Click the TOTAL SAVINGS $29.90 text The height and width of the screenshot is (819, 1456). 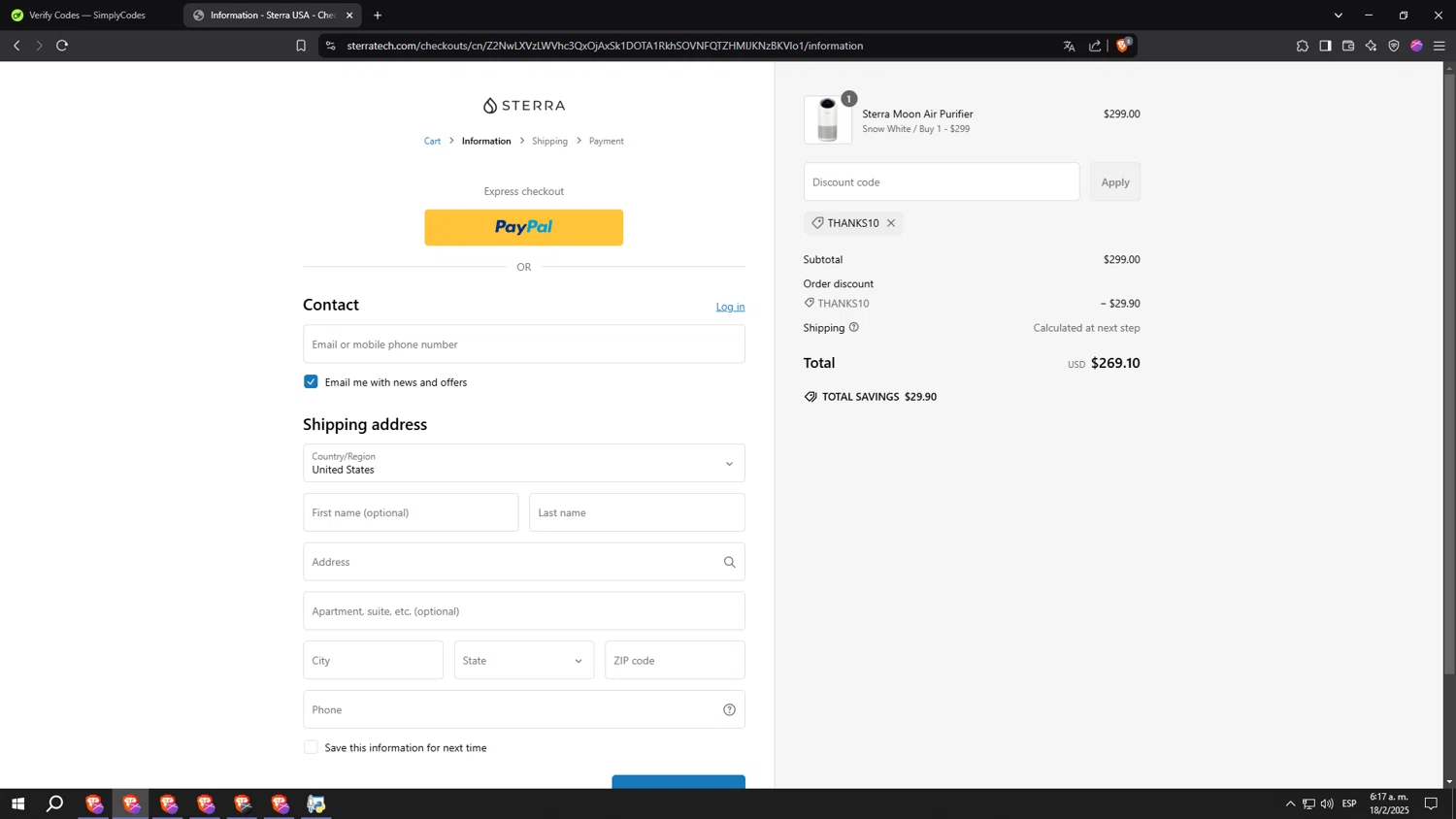click(x=878, y=397)
